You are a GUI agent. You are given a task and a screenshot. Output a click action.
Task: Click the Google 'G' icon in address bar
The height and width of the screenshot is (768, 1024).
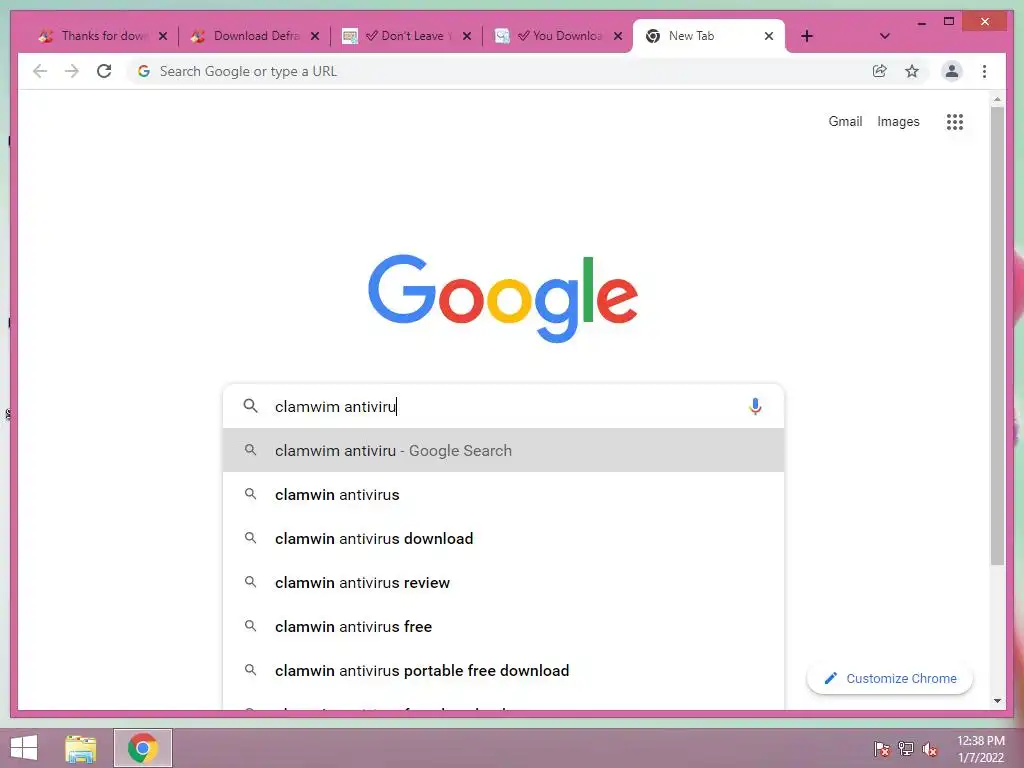point(144,71)
